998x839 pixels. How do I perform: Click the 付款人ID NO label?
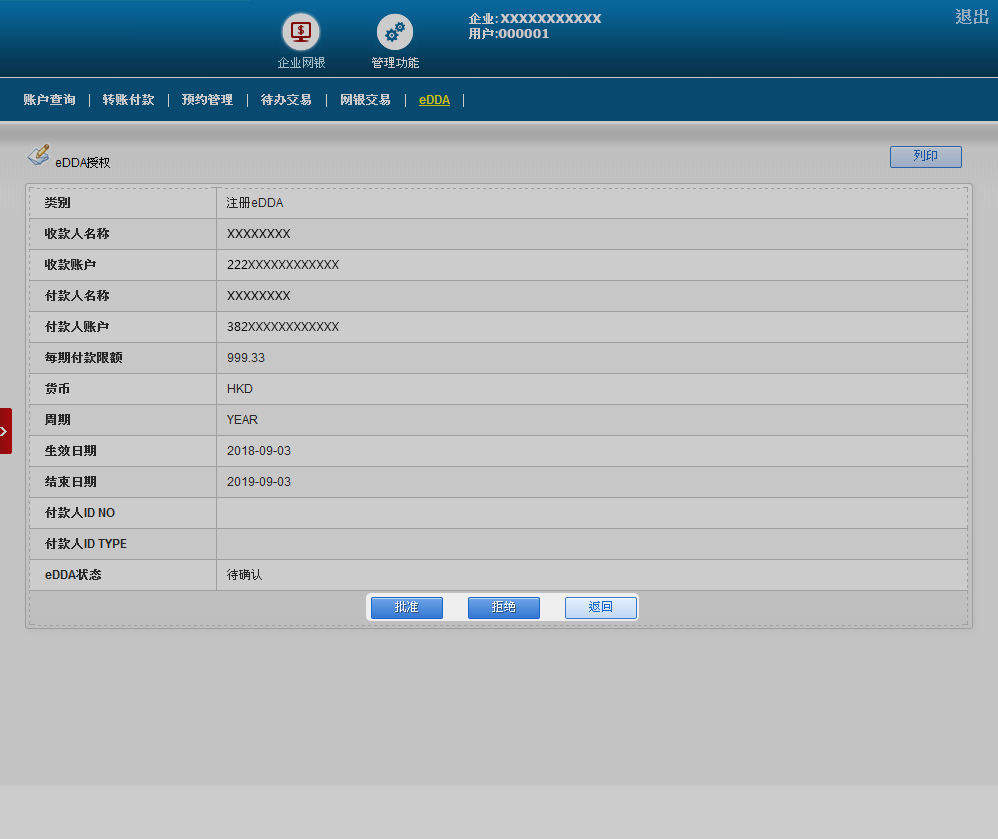(x=80, y=513)
